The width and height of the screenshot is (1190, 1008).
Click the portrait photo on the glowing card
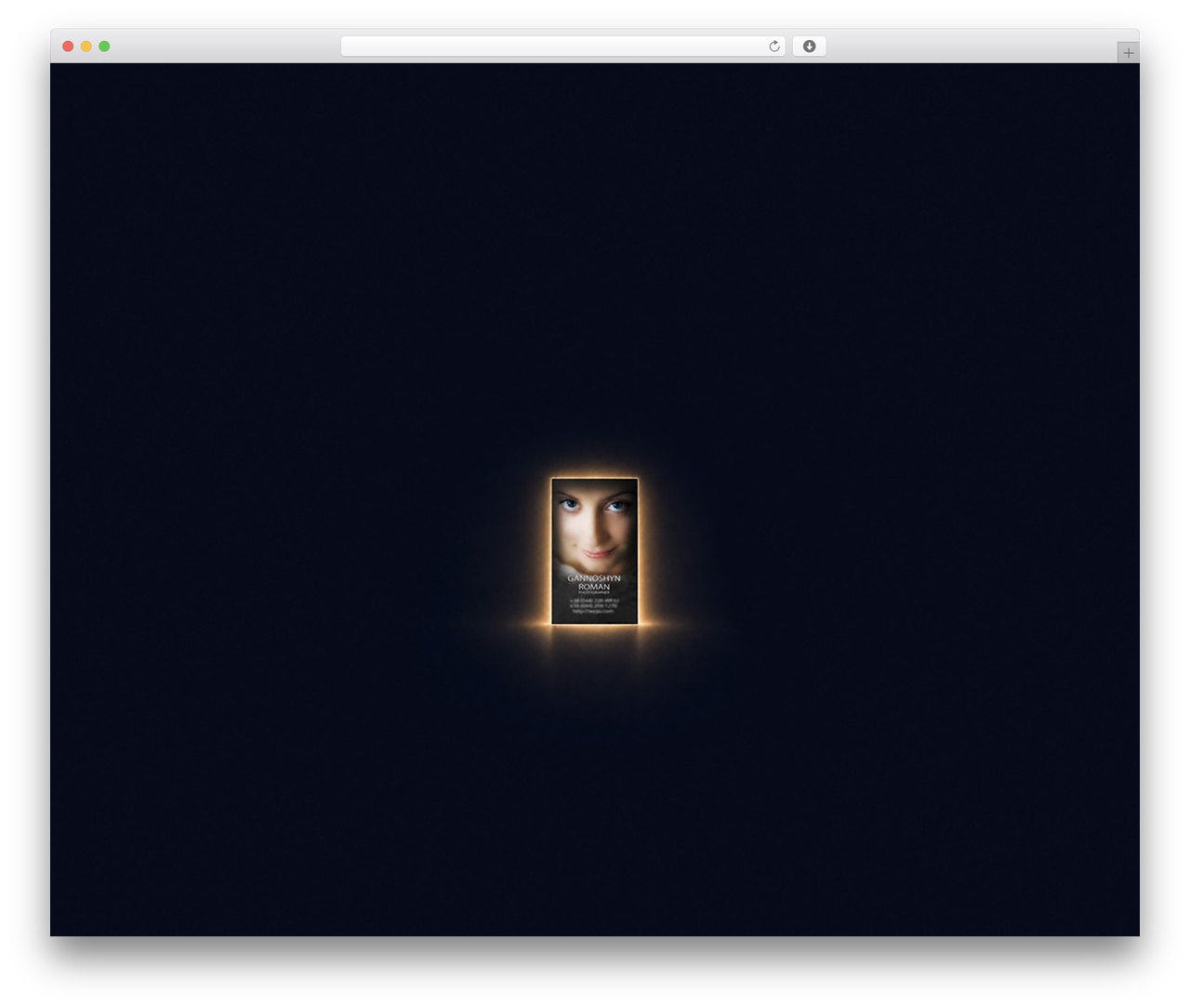coord(595,525)
